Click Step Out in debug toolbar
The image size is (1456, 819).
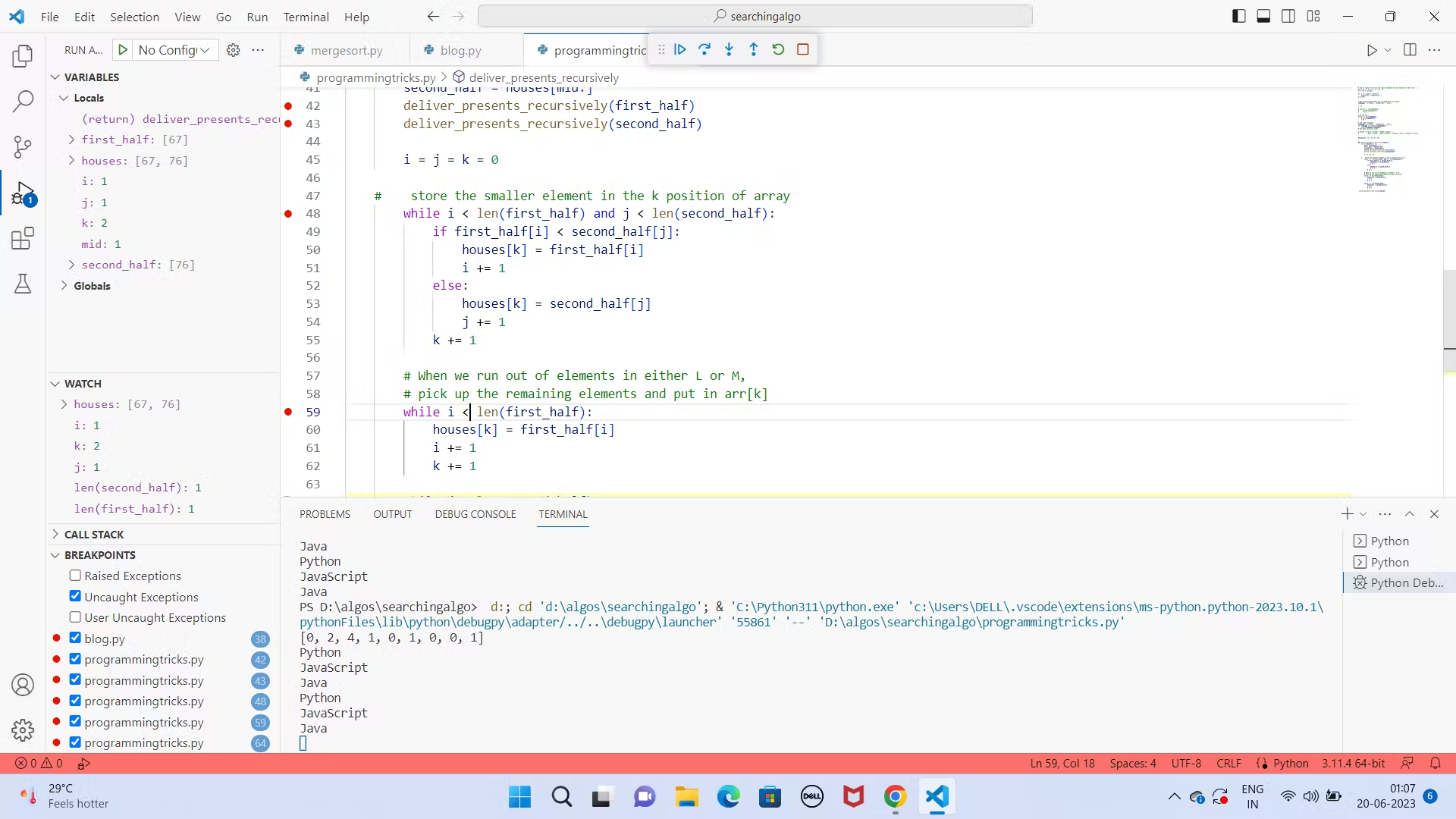(753, 49)
